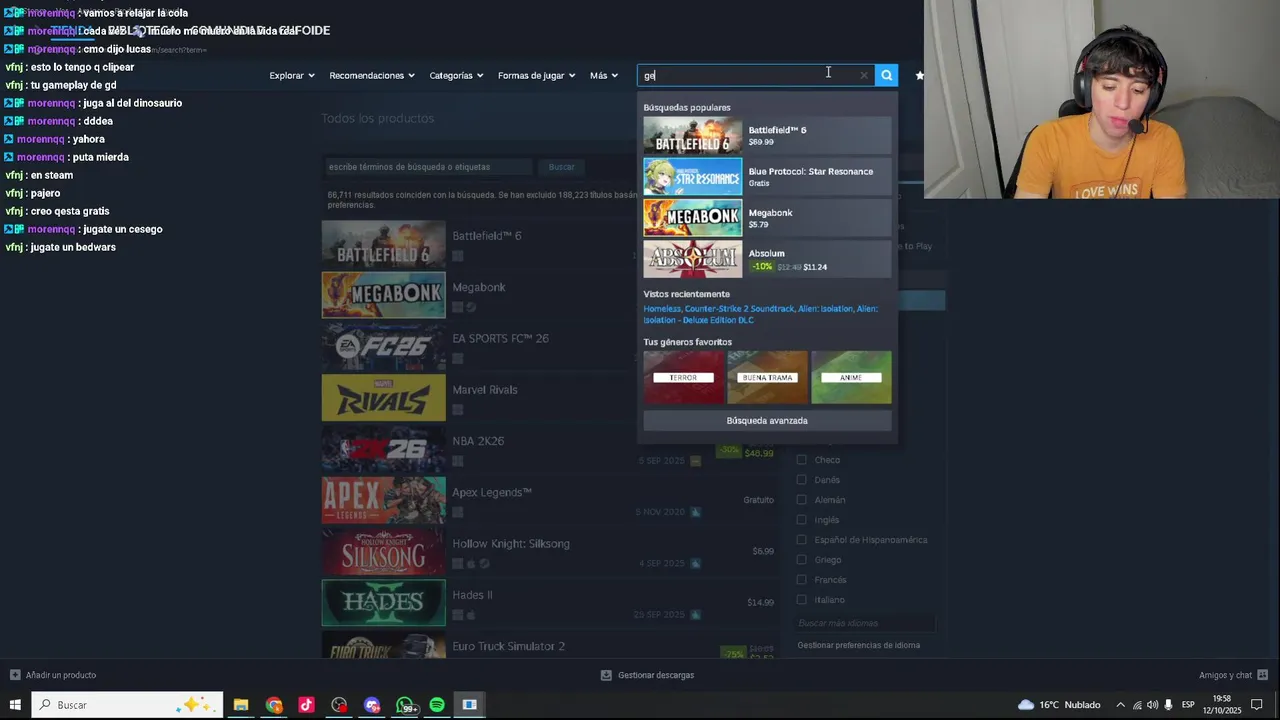Tick the Griego language checkbox
The width and height of the screenshot is (1280, 720).
(801, 560)
